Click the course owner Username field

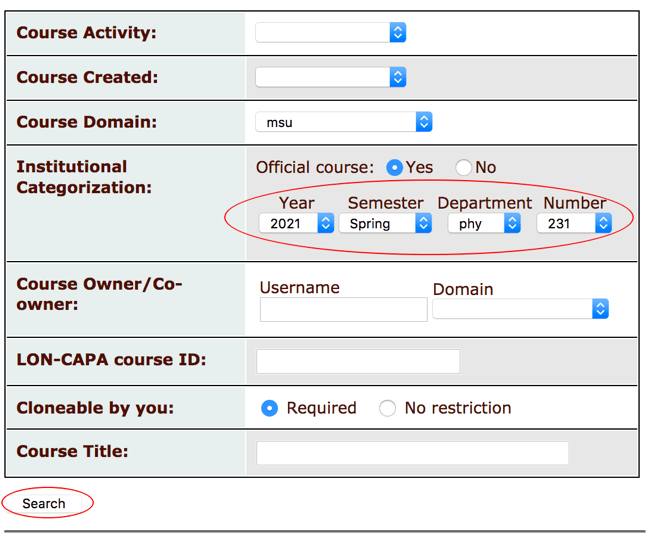coord(343,310)
